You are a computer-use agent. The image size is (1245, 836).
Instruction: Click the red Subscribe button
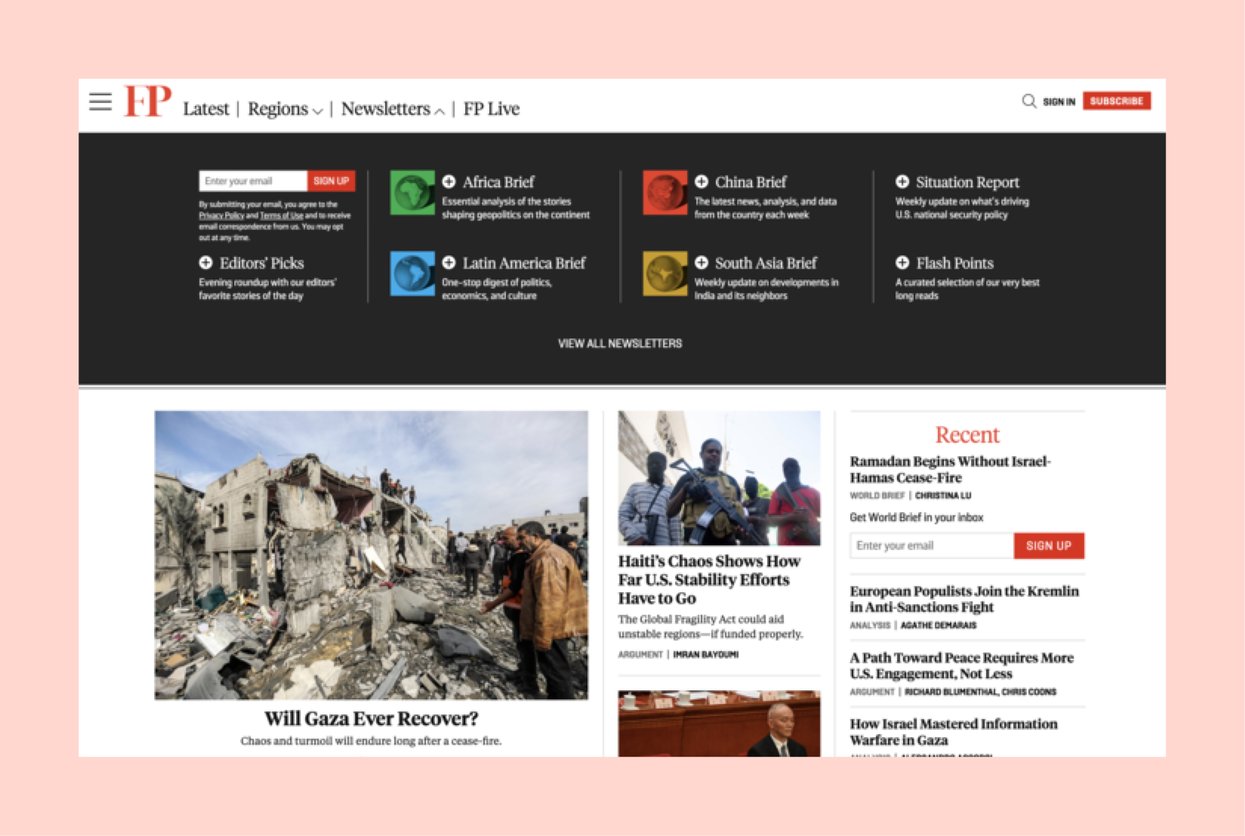coord(1116,101)
